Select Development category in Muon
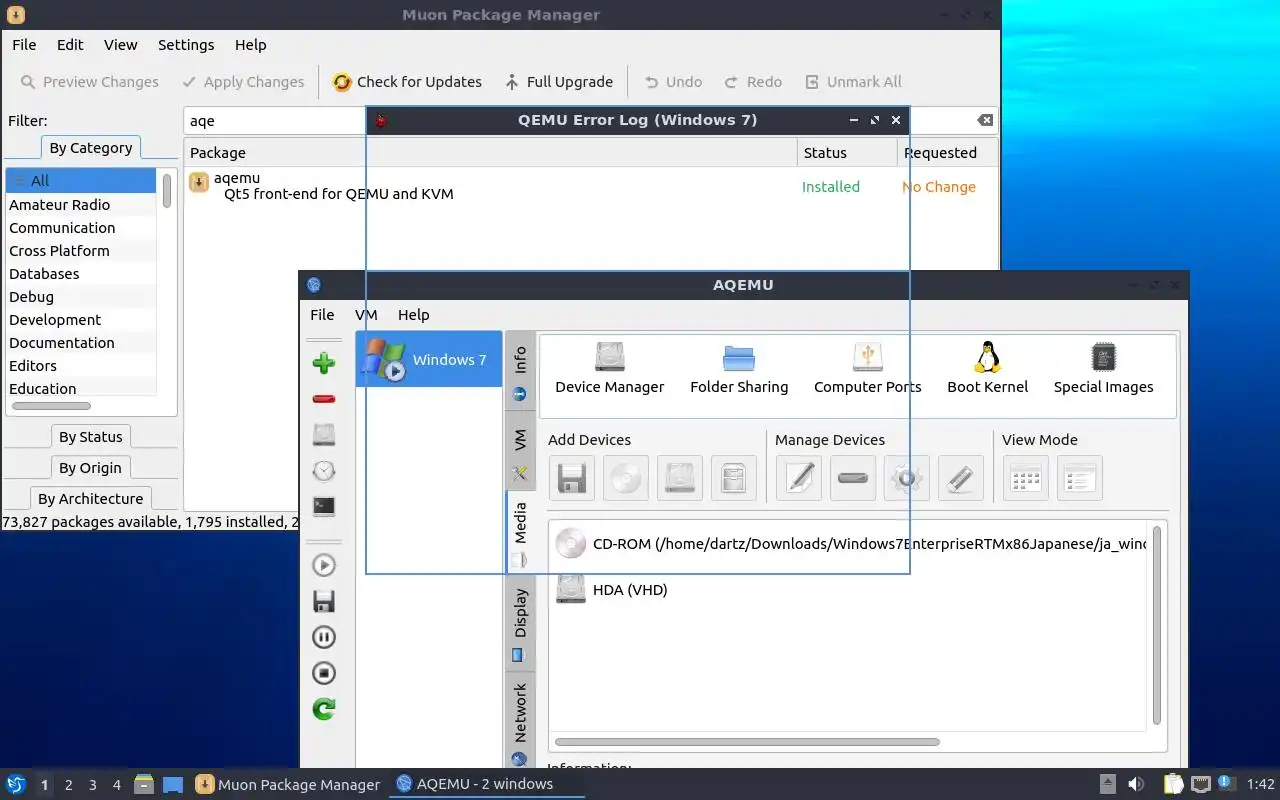This screenshot has width=1280, height=800. (x=81, y=320)
